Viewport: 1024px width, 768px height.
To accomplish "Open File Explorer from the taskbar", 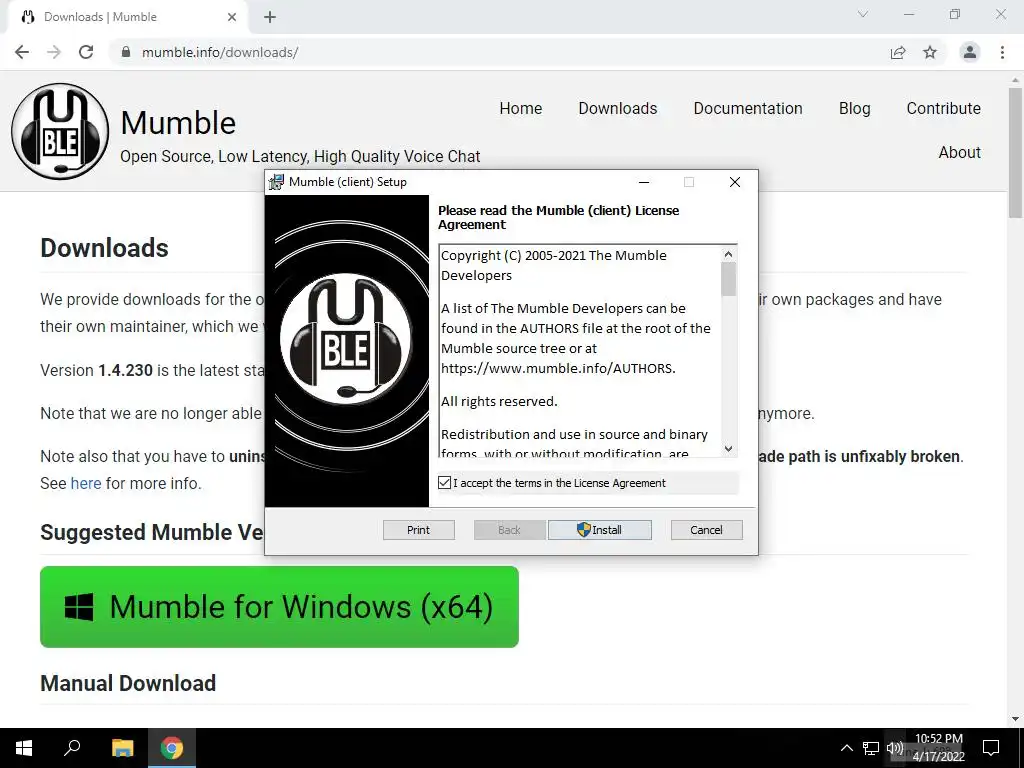I will point(122,748).
